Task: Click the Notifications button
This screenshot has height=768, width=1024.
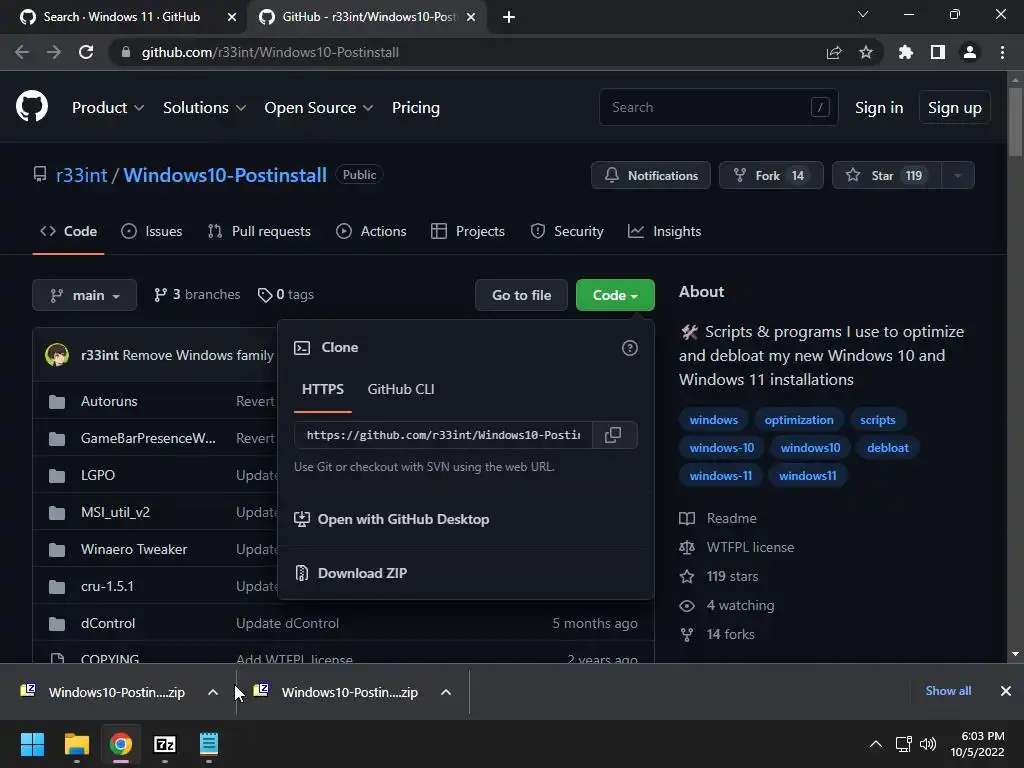Action: tap(651, 176)
